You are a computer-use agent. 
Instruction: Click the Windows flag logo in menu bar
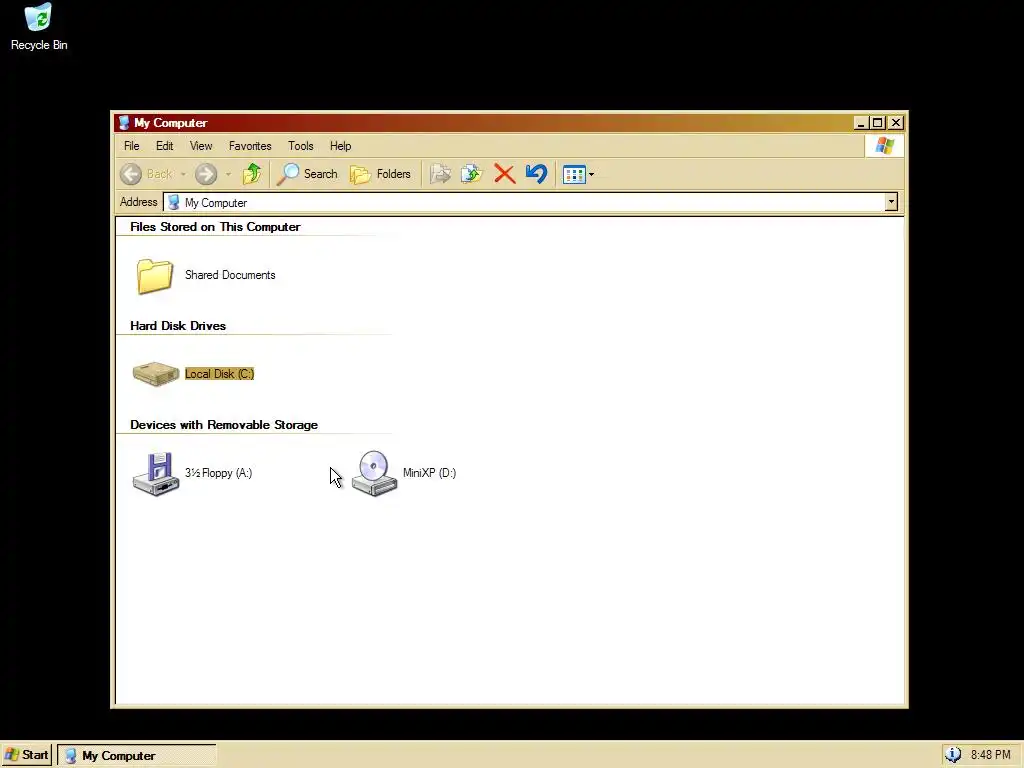tap(884, 146)
